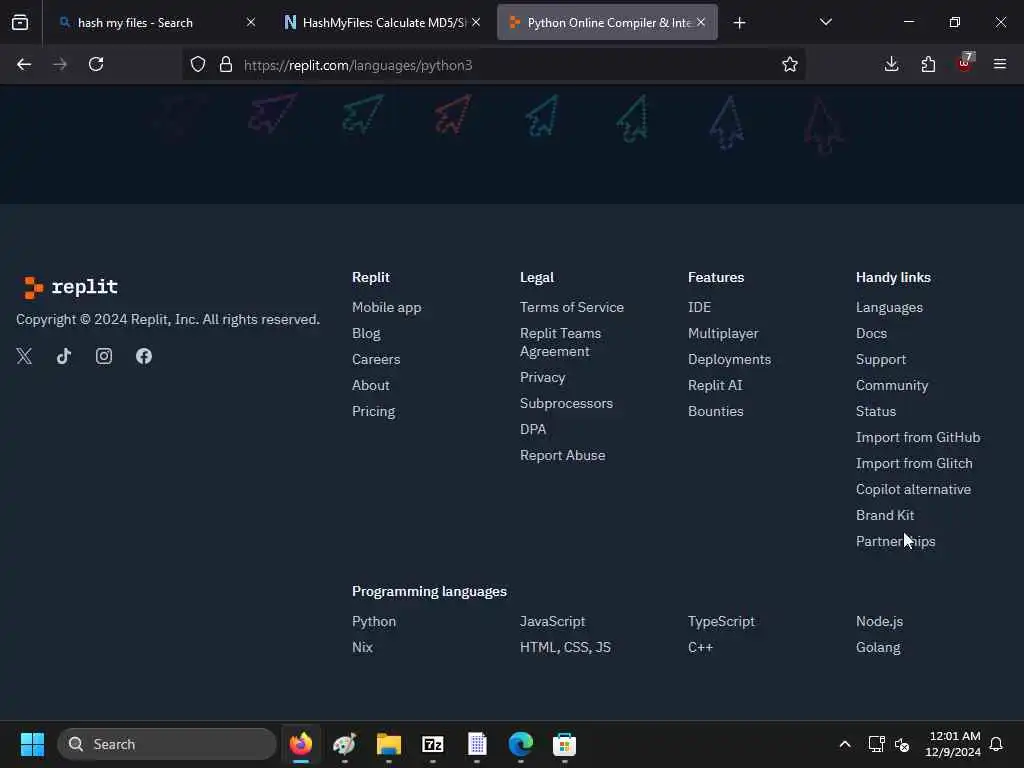Open Terms of Service link
This screenshot has width=1024, height=768.
pos(571,307)
